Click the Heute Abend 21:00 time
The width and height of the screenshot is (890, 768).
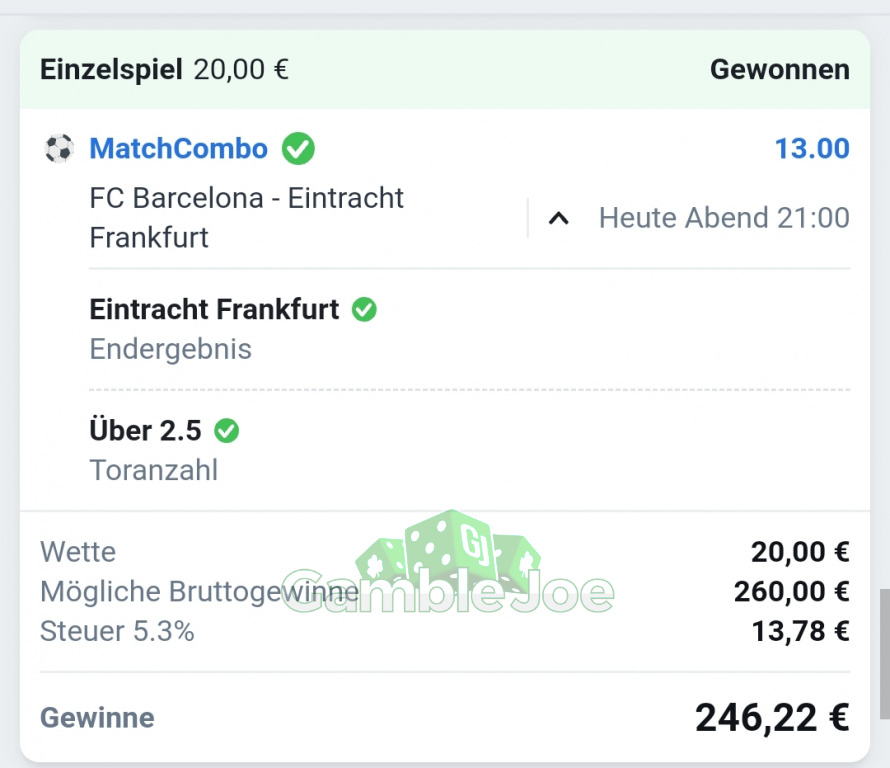[x=724, y=218]
